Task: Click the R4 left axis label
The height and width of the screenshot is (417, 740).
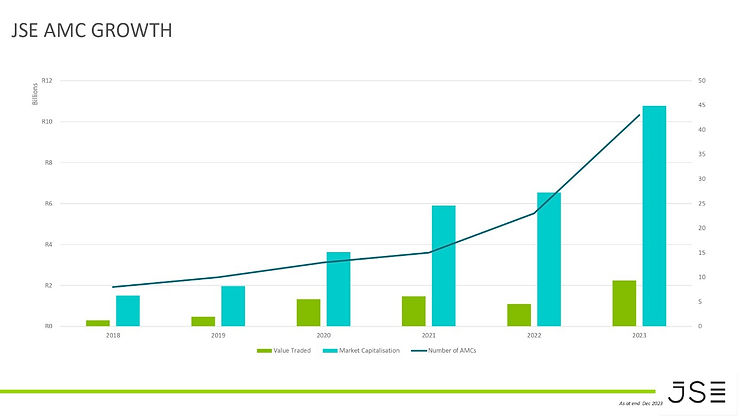Action: click(x=49, y=244)
